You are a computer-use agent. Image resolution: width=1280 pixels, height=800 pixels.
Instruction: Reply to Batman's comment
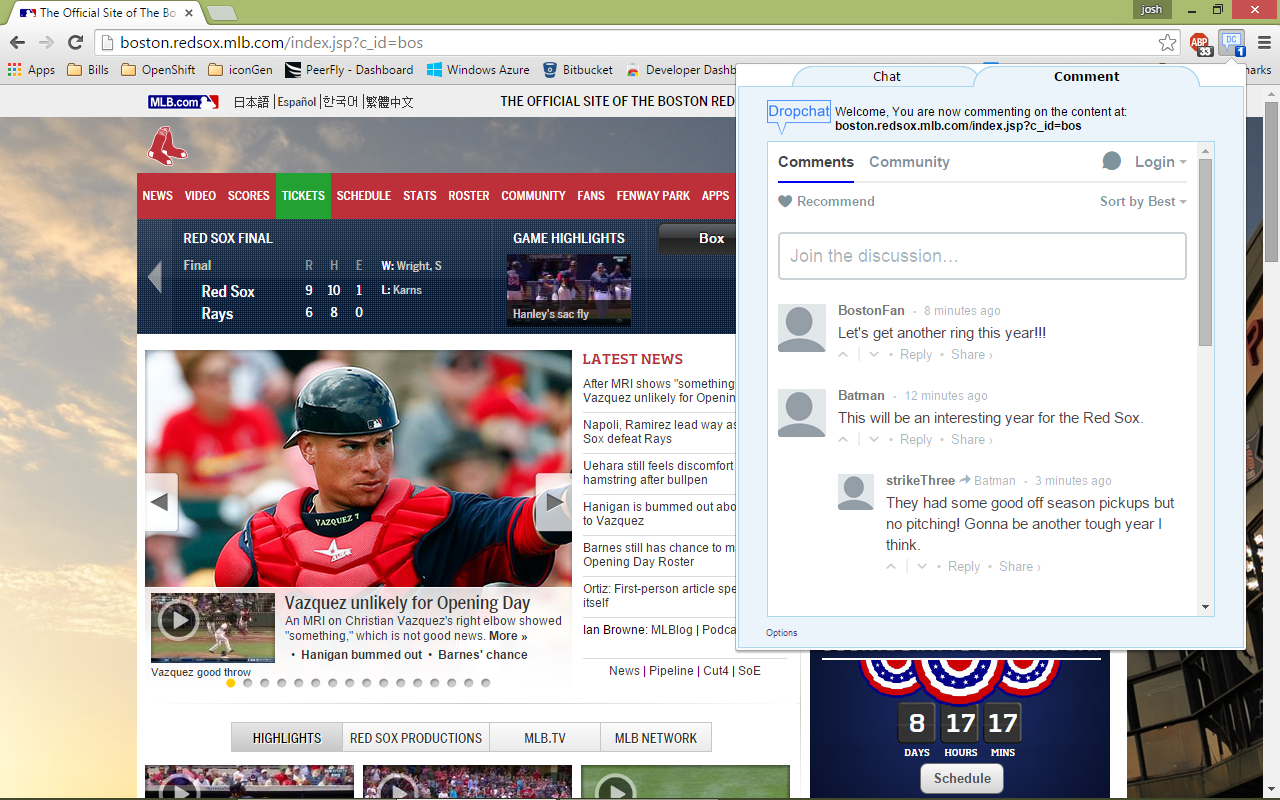[916, 440]
